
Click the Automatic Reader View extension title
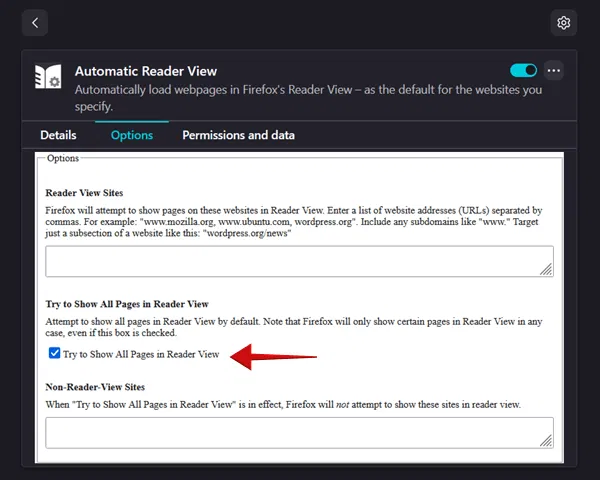tap(146, 71)
